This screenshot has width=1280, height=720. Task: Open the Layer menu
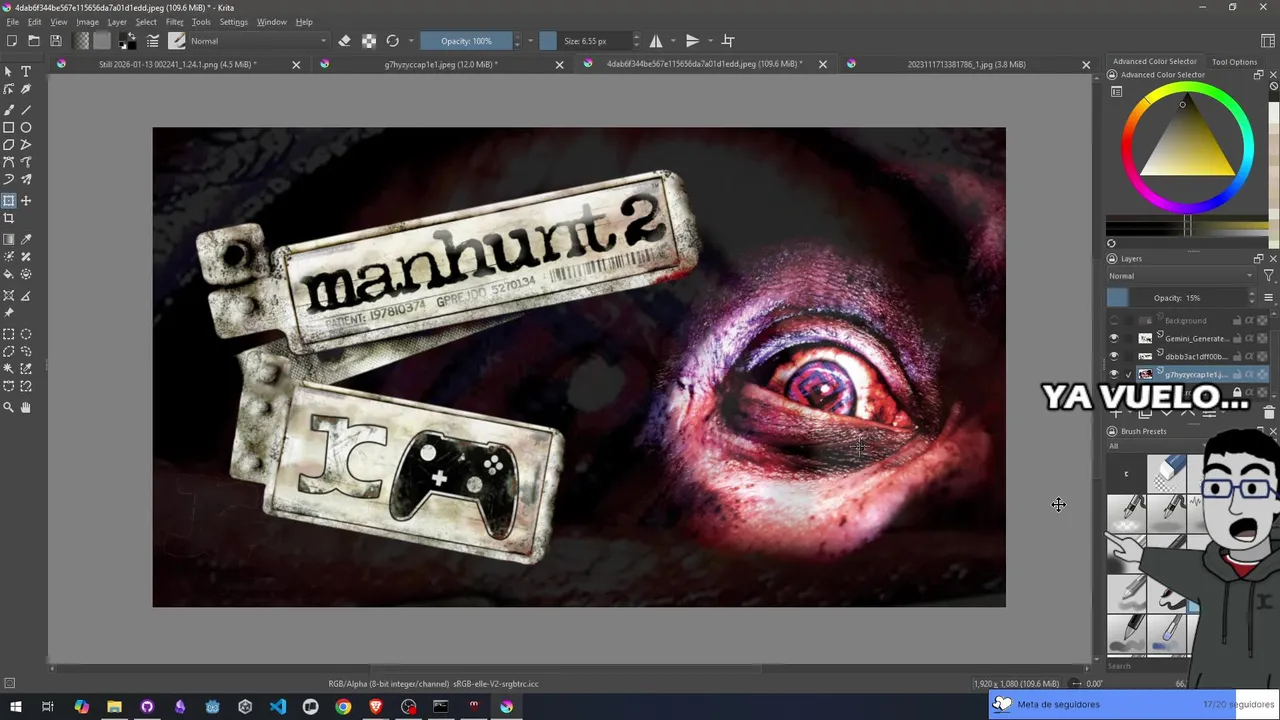[117, 22]
